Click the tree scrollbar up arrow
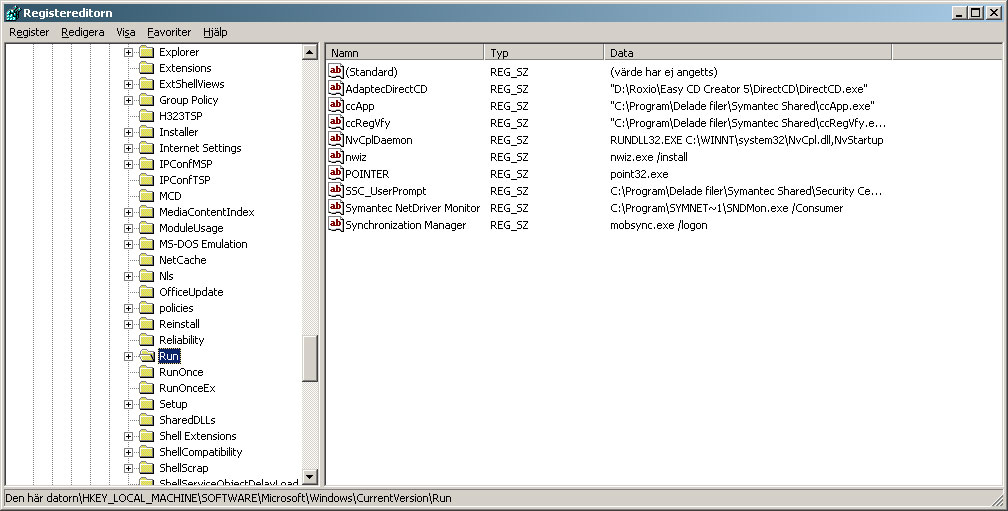The height and width of the screenshot is (511, 1008). click(310, 53)
